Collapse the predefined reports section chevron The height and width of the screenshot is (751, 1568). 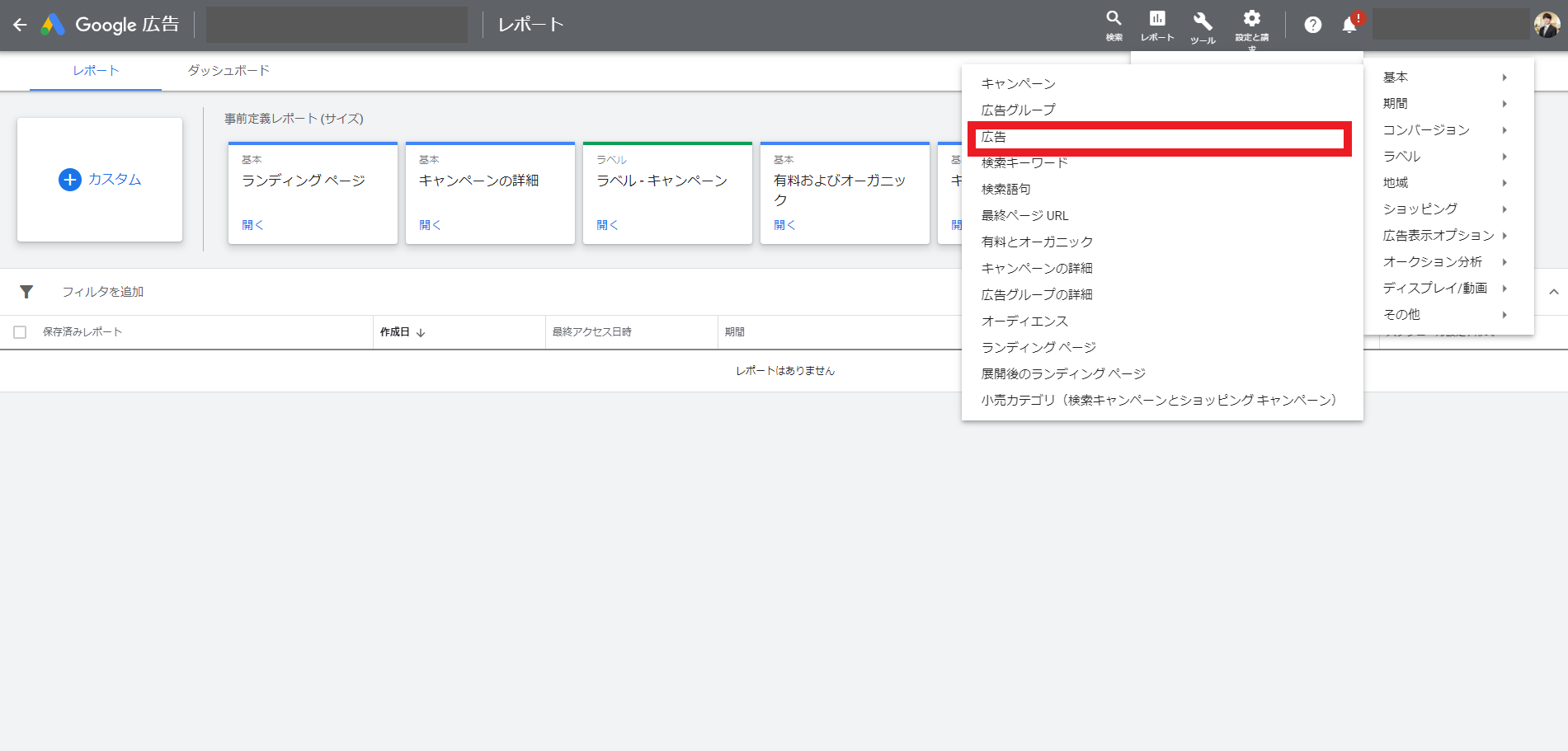(x=1554, y=292)
